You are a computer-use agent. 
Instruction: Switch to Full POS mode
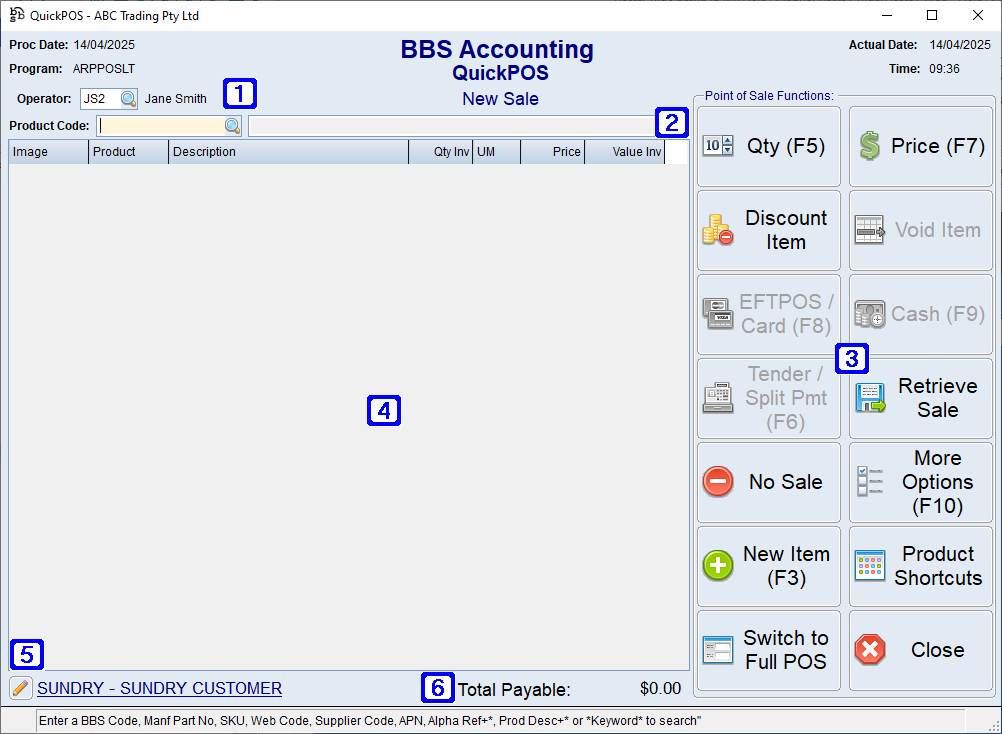click(x=768, y=650)
